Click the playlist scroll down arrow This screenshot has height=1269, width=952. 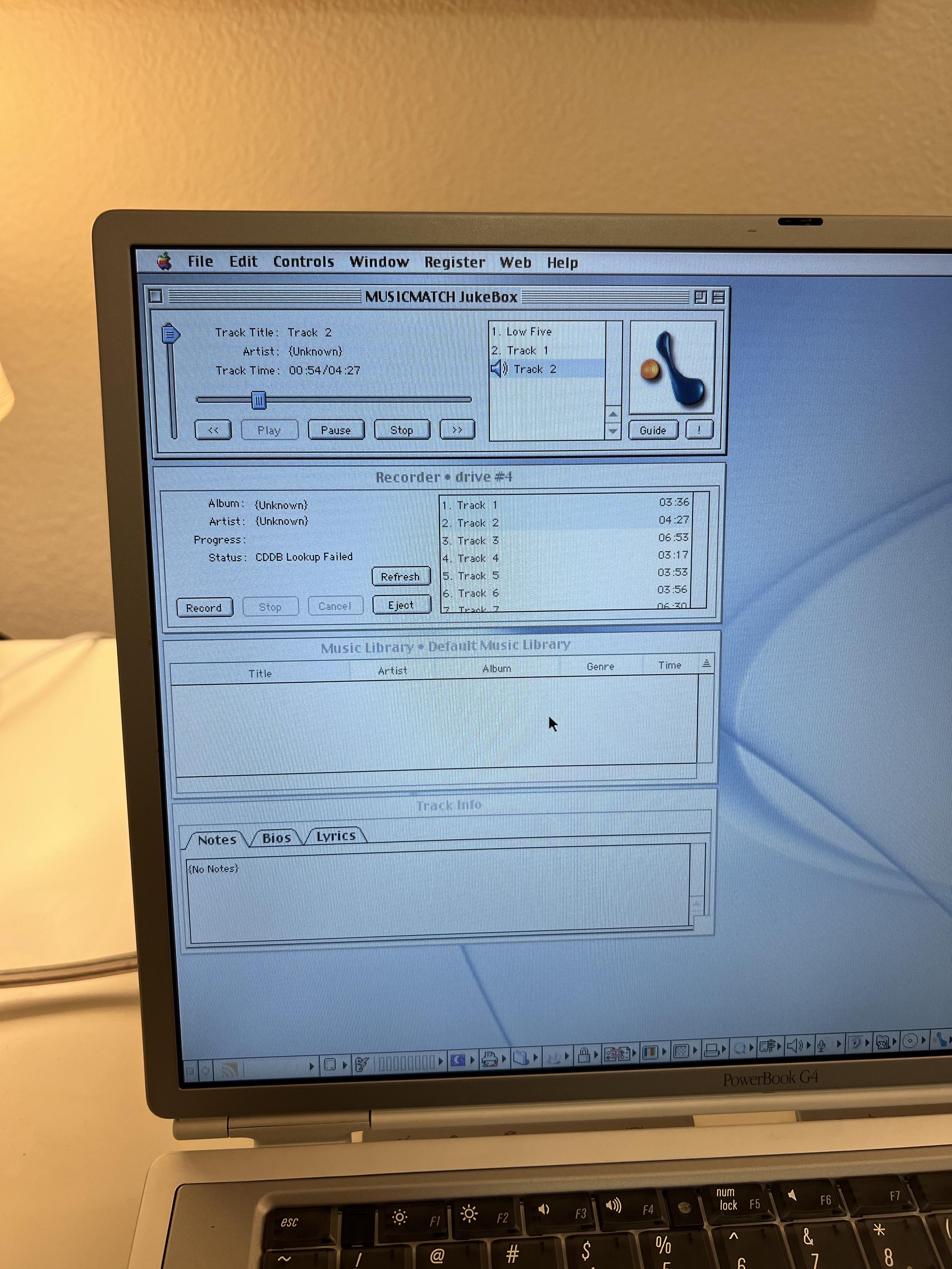613,431
